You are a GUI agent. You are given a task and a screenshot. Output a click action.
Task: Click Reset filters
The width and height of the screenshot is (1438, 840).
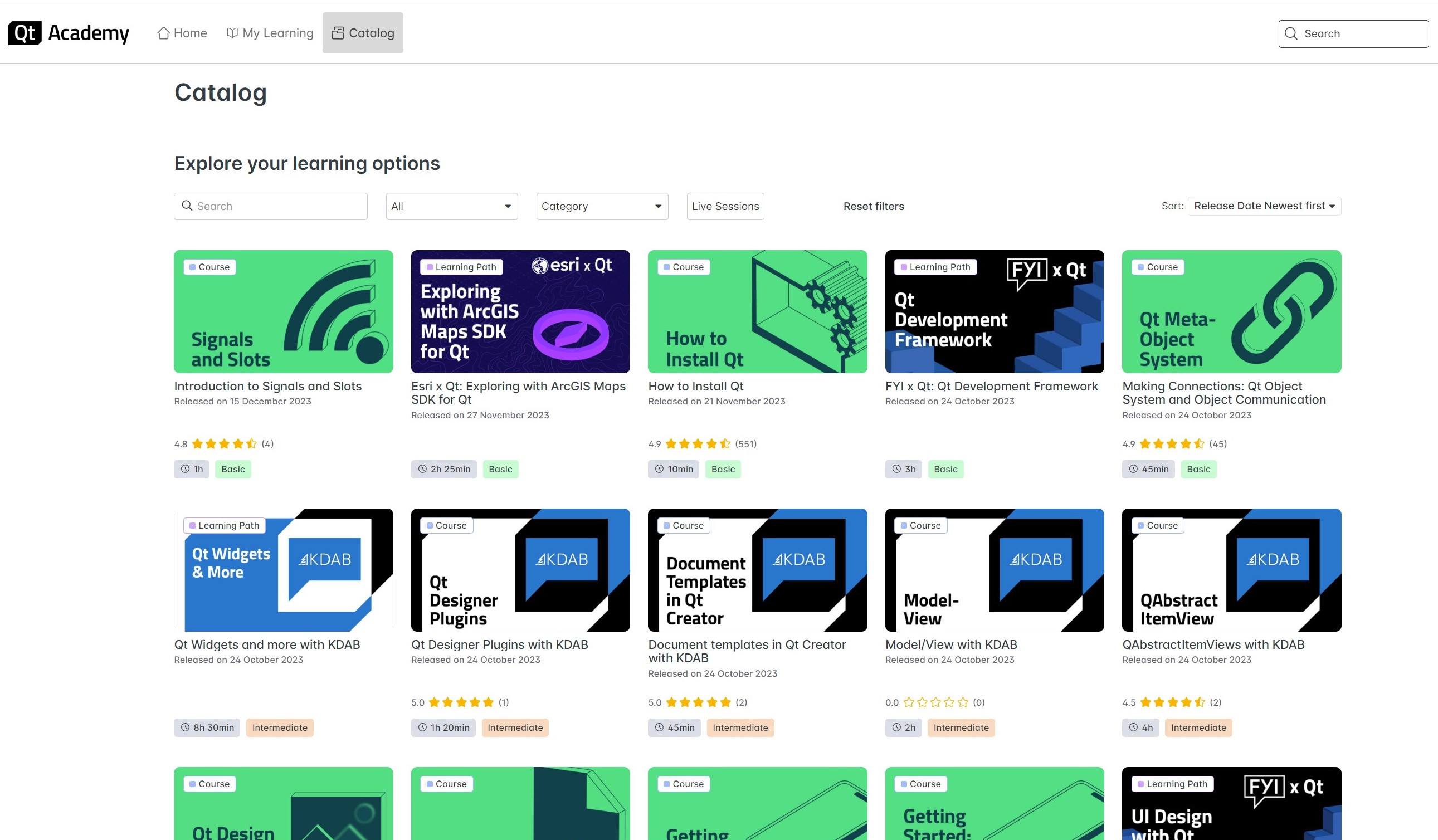coord(873,206)
